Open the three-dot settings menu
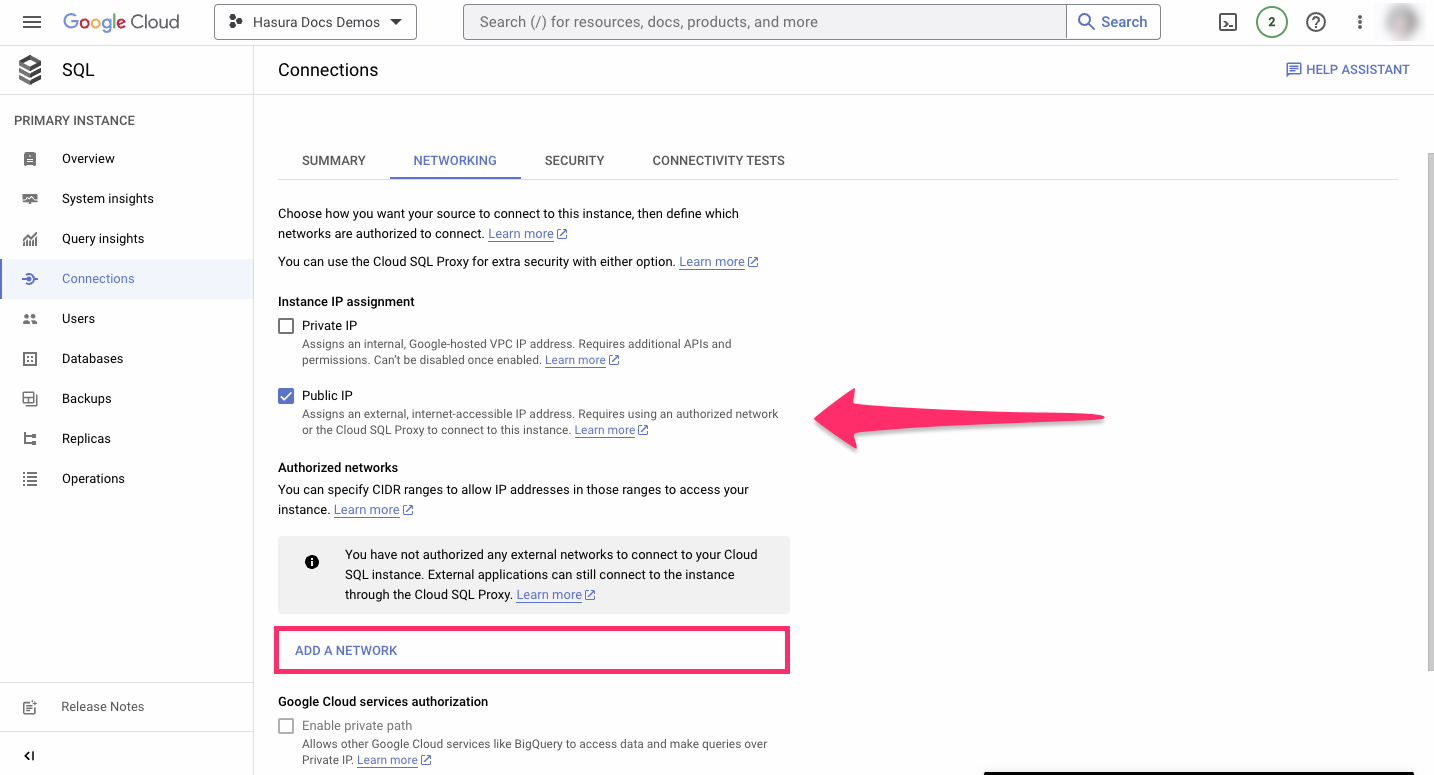The image size is (1434, 775). (x=1360, y=22)
